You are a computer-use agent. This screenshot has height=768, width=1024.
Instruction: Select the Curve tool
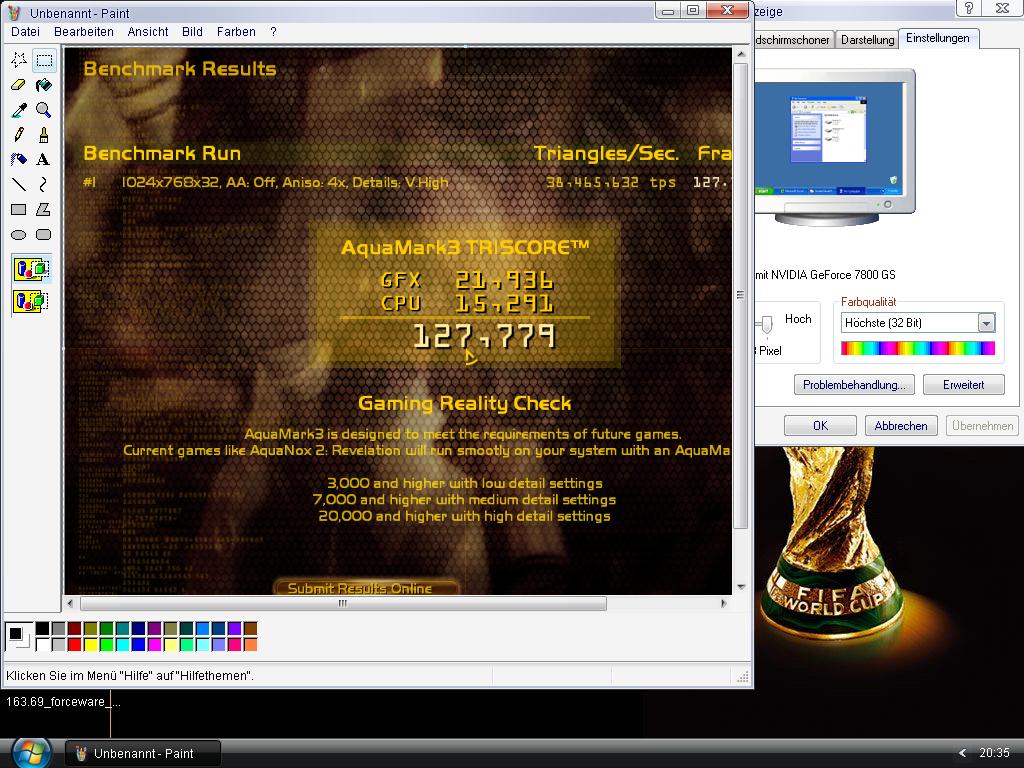[x=44, y=185]
